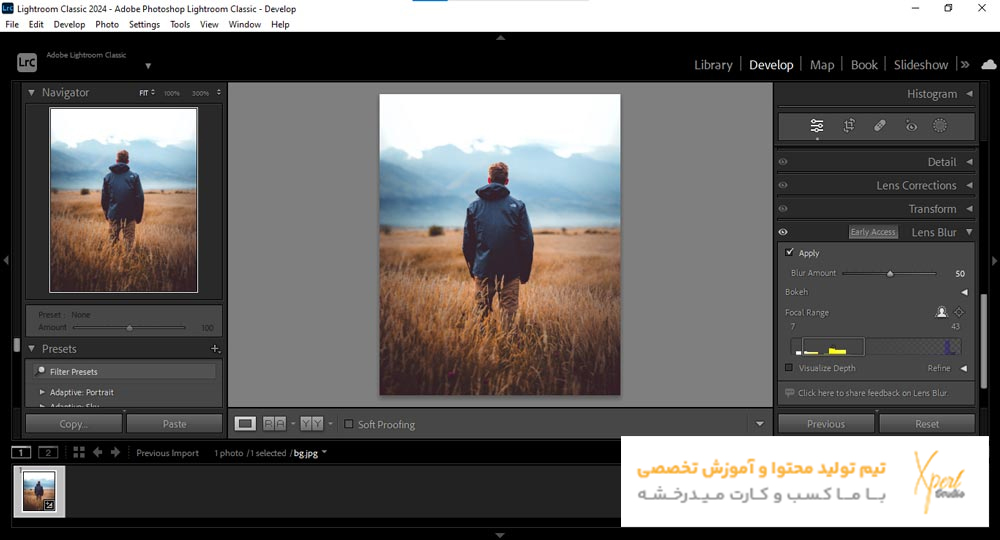Expand the Lens Corrections panel arrow
Screen dimensions: 1000x540
tap(969, 186)
